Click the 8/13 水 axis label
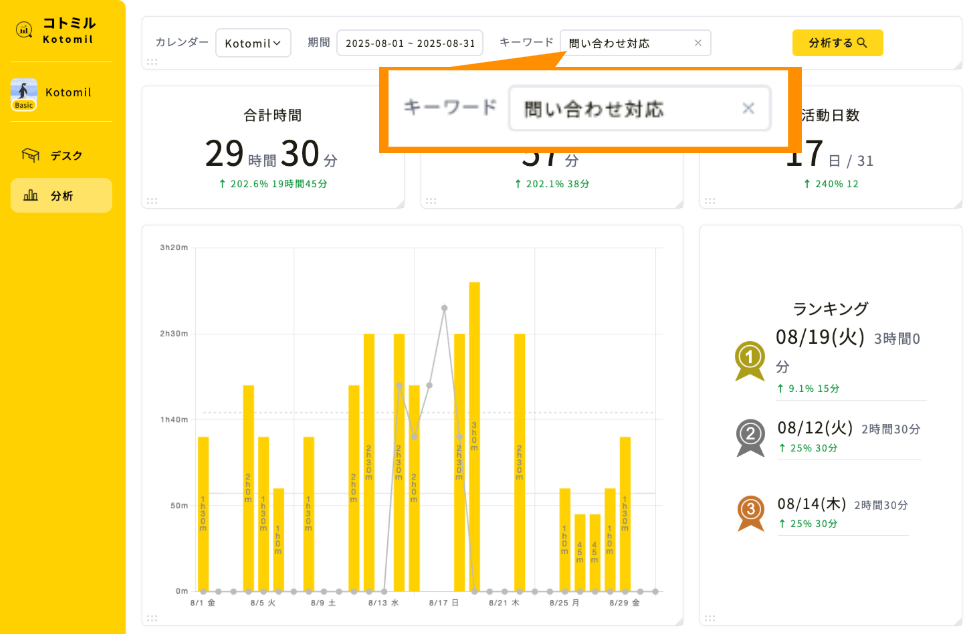976x634 pixels. (x=383, y=603)
